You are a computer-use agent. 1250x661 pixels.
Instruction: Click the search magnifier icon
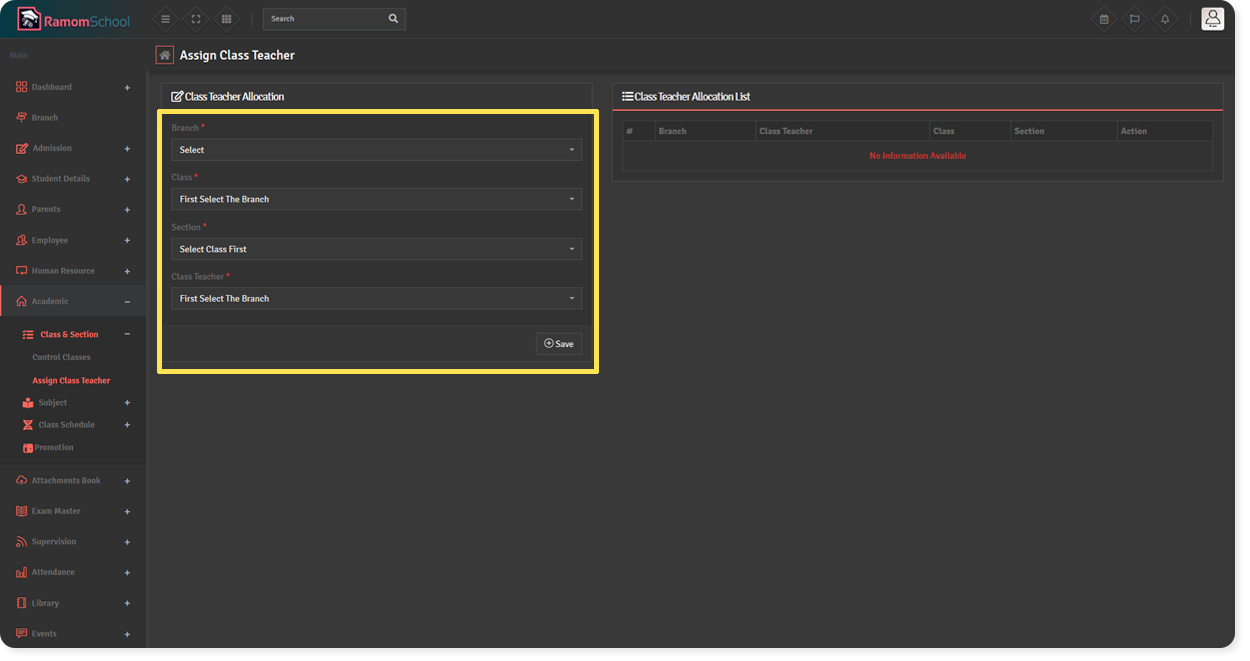tap(393, 19)
